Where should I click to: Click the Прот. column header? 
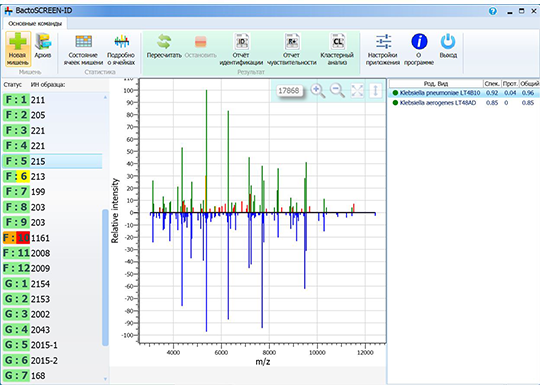click(510, 83)
